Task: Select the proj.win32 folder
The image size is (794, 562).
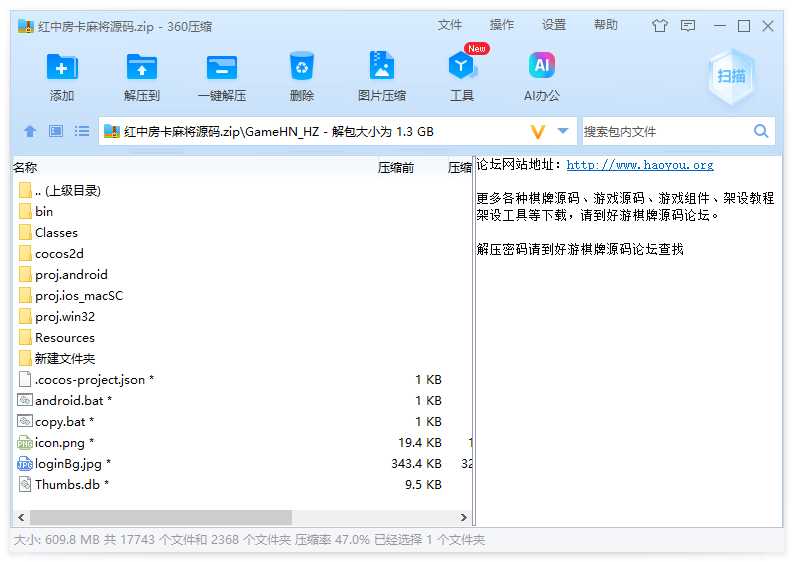Action: 242,316
